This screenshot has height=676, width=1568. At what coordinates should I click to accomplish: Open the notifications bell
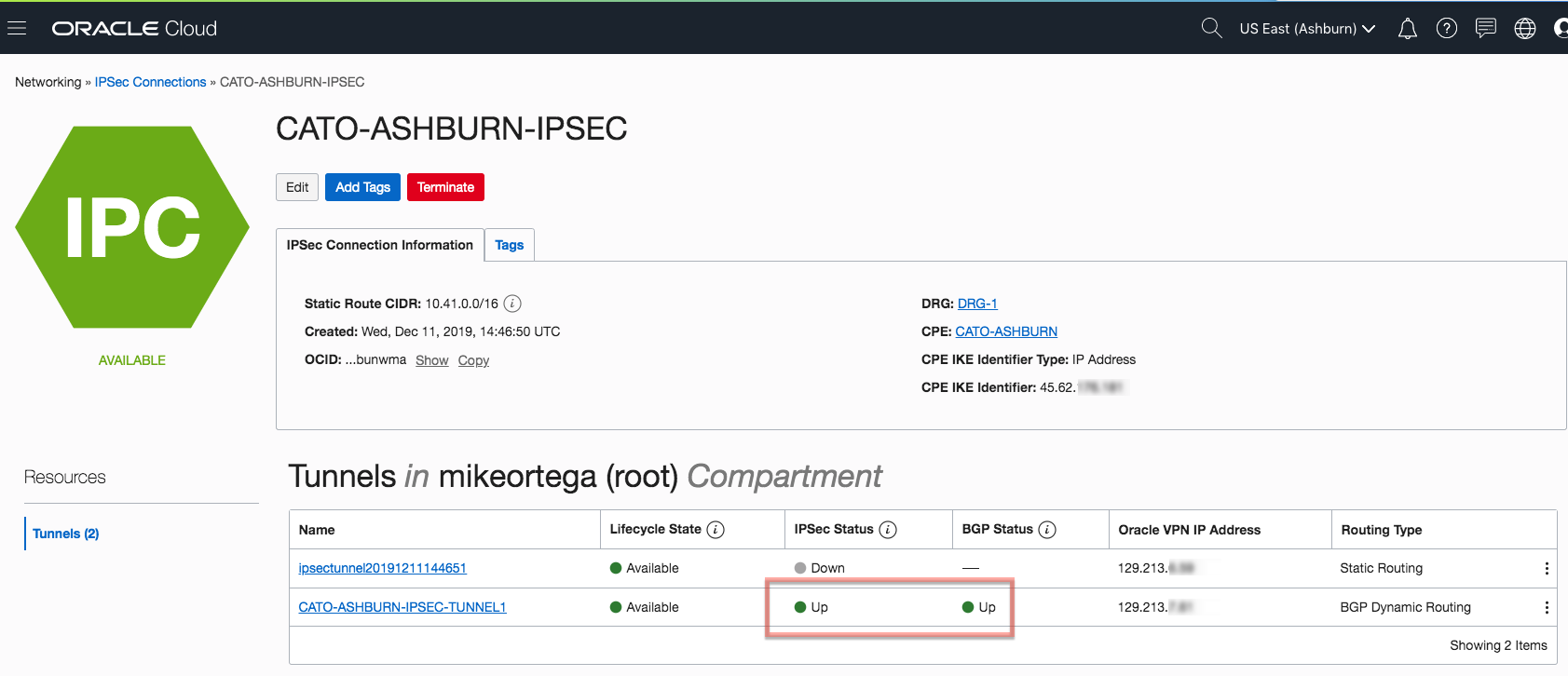(x=1407, y=29)
